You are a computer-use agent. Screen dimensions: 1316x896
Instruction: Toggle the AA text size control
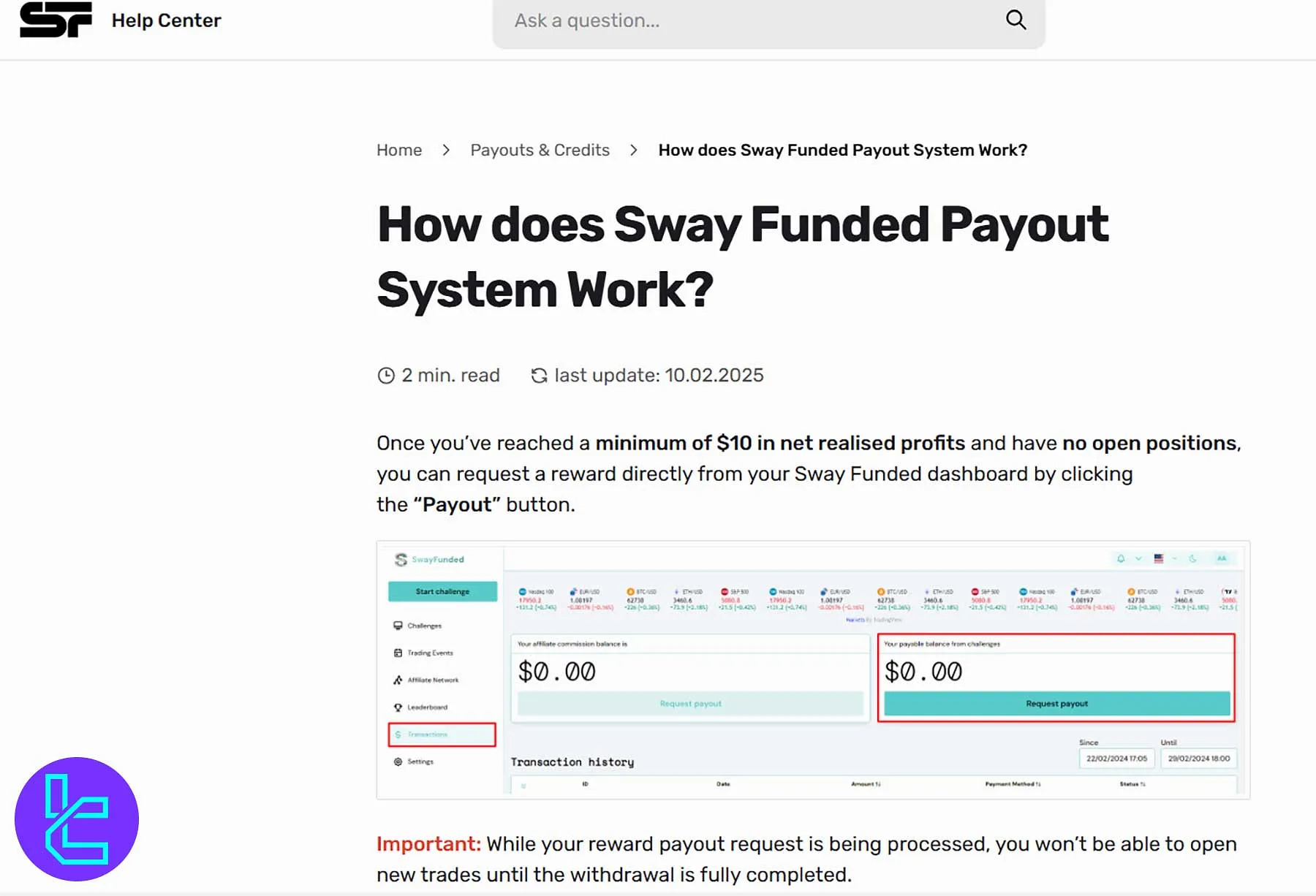[x=1222, y=558]
